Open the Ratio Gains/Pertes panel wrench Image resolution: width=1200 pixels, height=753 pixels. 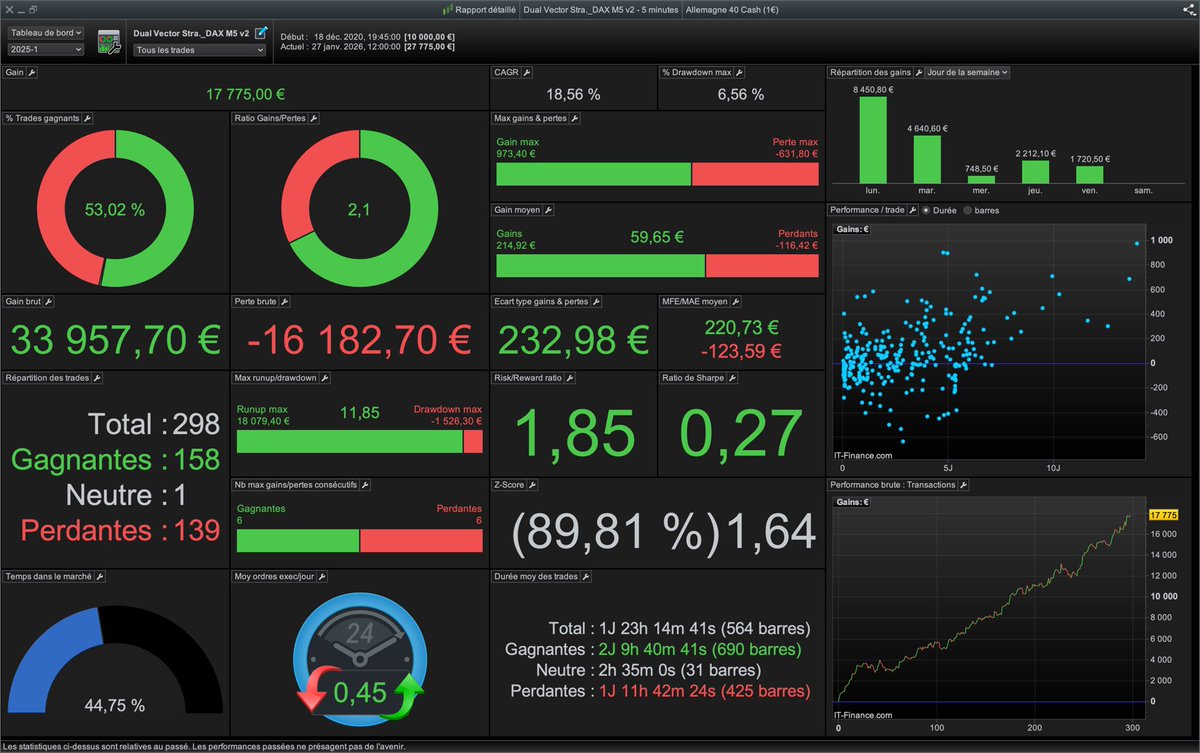[x=313, y=118]
